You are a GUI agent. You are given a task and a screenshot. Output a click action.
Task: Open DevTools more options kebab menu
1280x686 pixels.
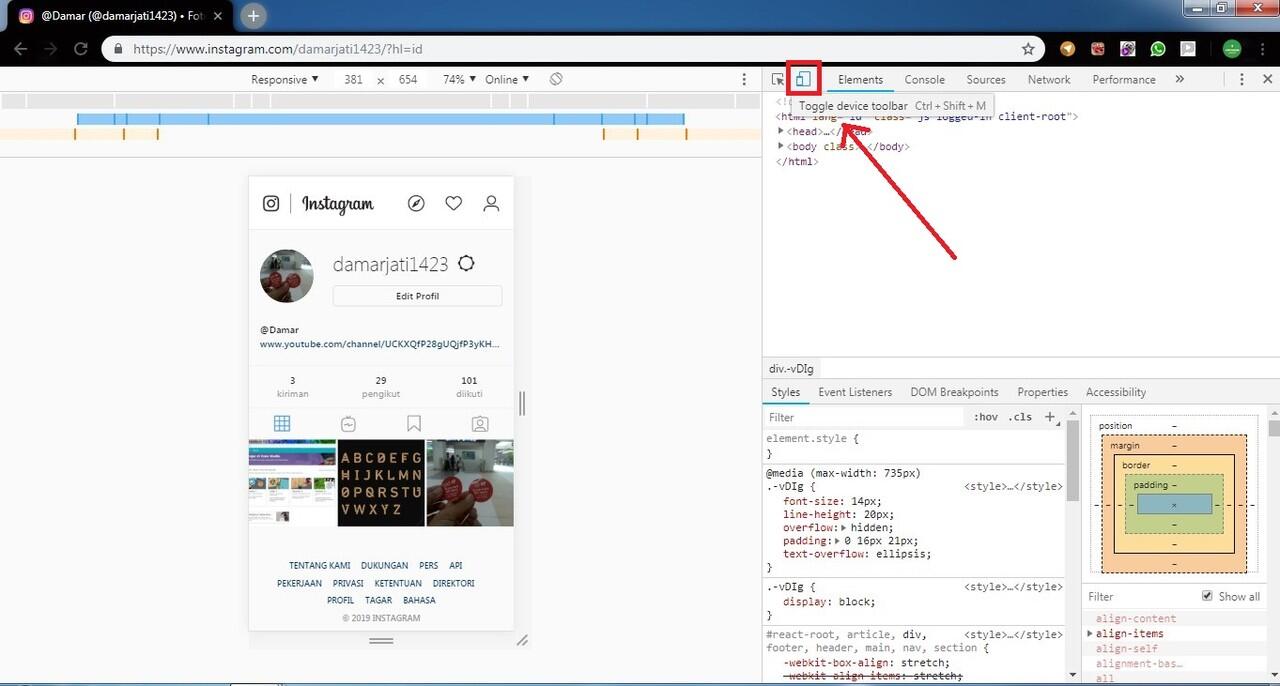tap(1241, 79)
